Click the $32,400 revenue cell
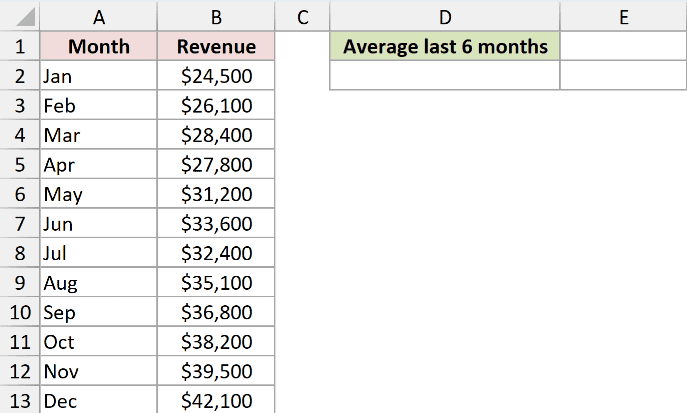Screen dimensions: 687x413 (x=216, y=253)
